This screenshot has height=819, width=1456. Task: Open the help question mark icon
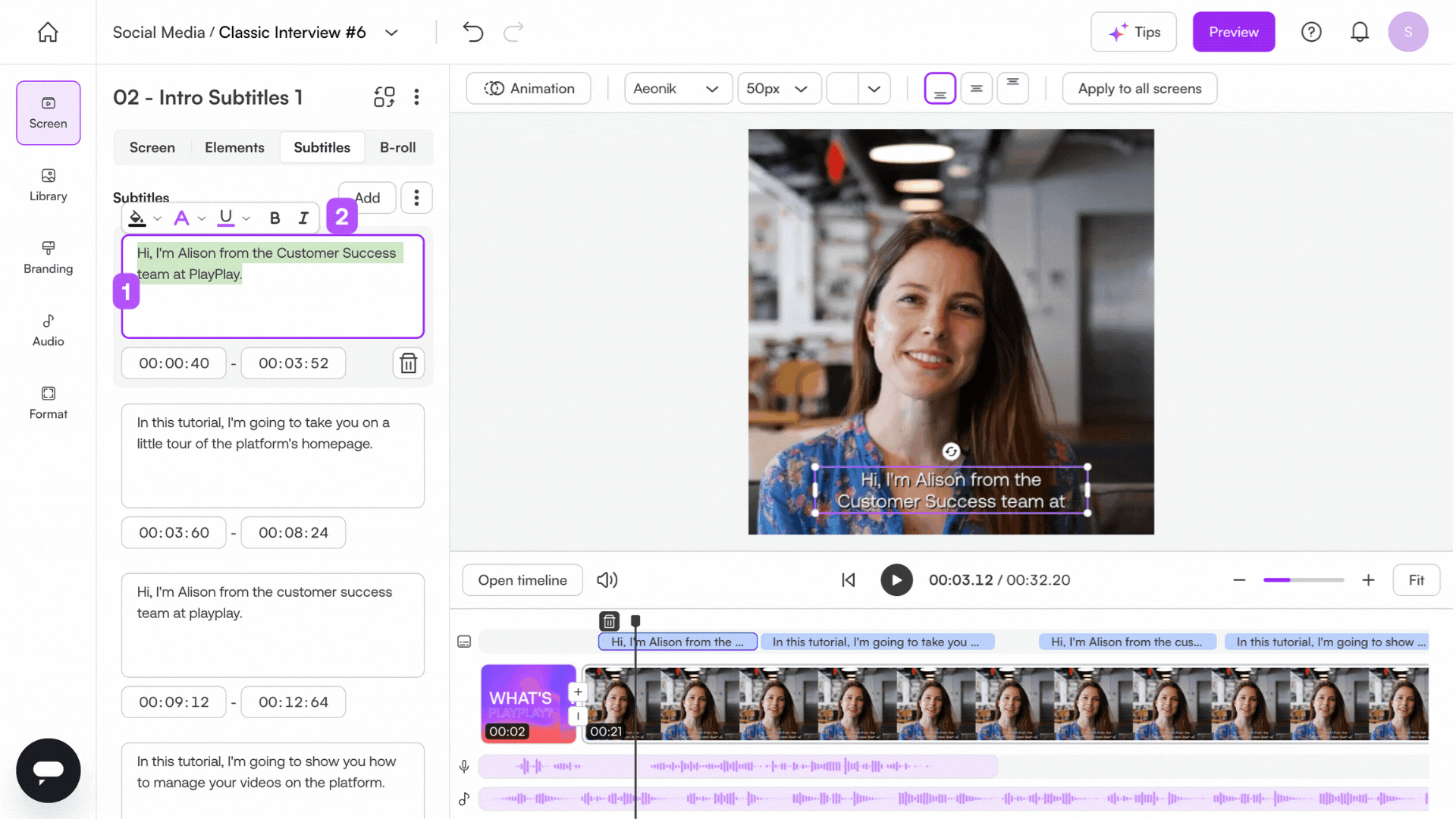click(1311, 32)
